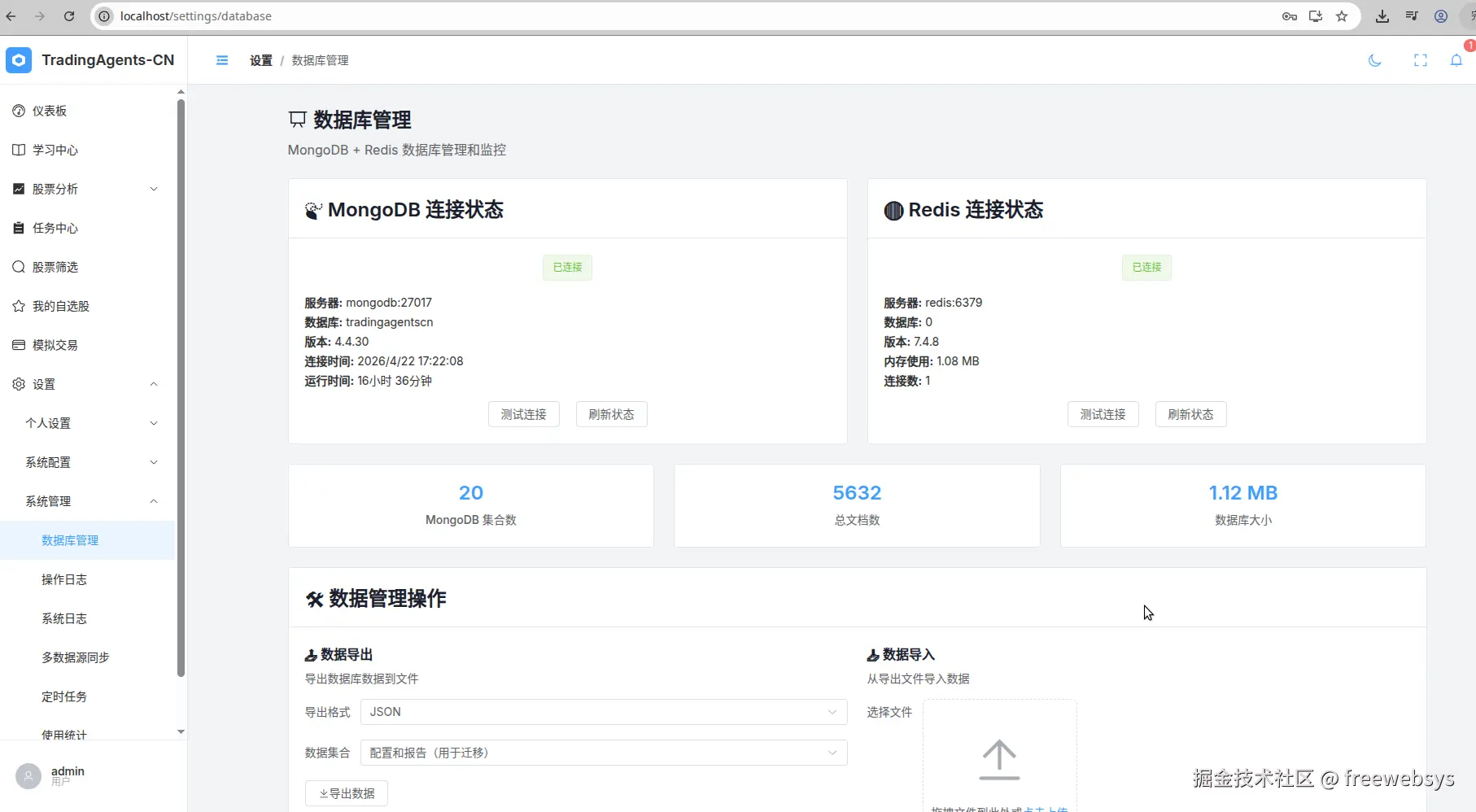Click the file upload drop zone
1476x812 pixels.
(999, 756)
